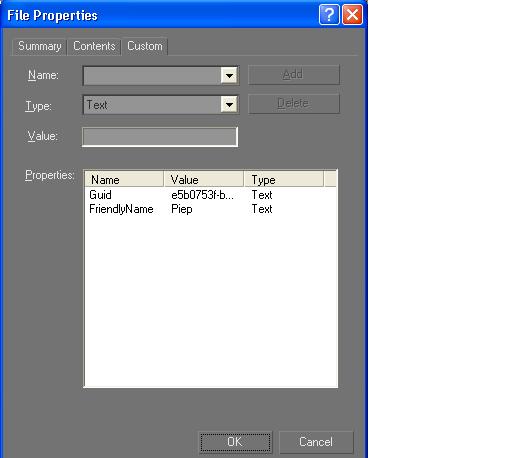Click the Value input field
The image size is (512, 458).
(160, 136)
